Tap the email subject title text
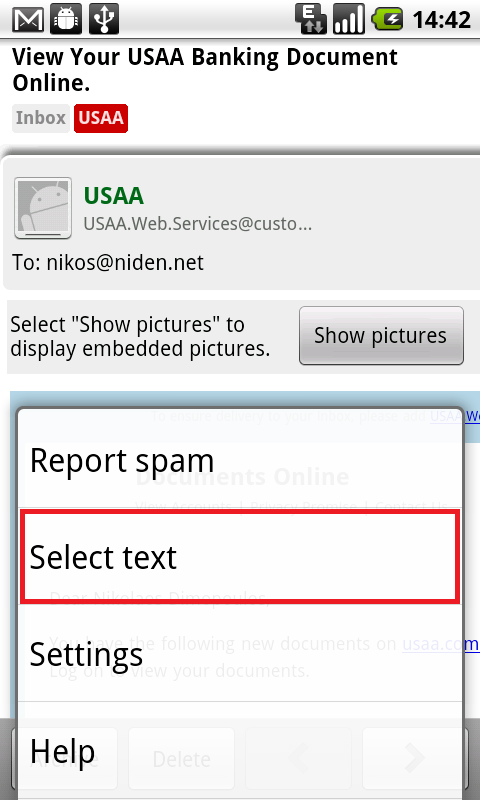Image resolution: width=480 pixels, height=800 pixels. pos(205,69)
